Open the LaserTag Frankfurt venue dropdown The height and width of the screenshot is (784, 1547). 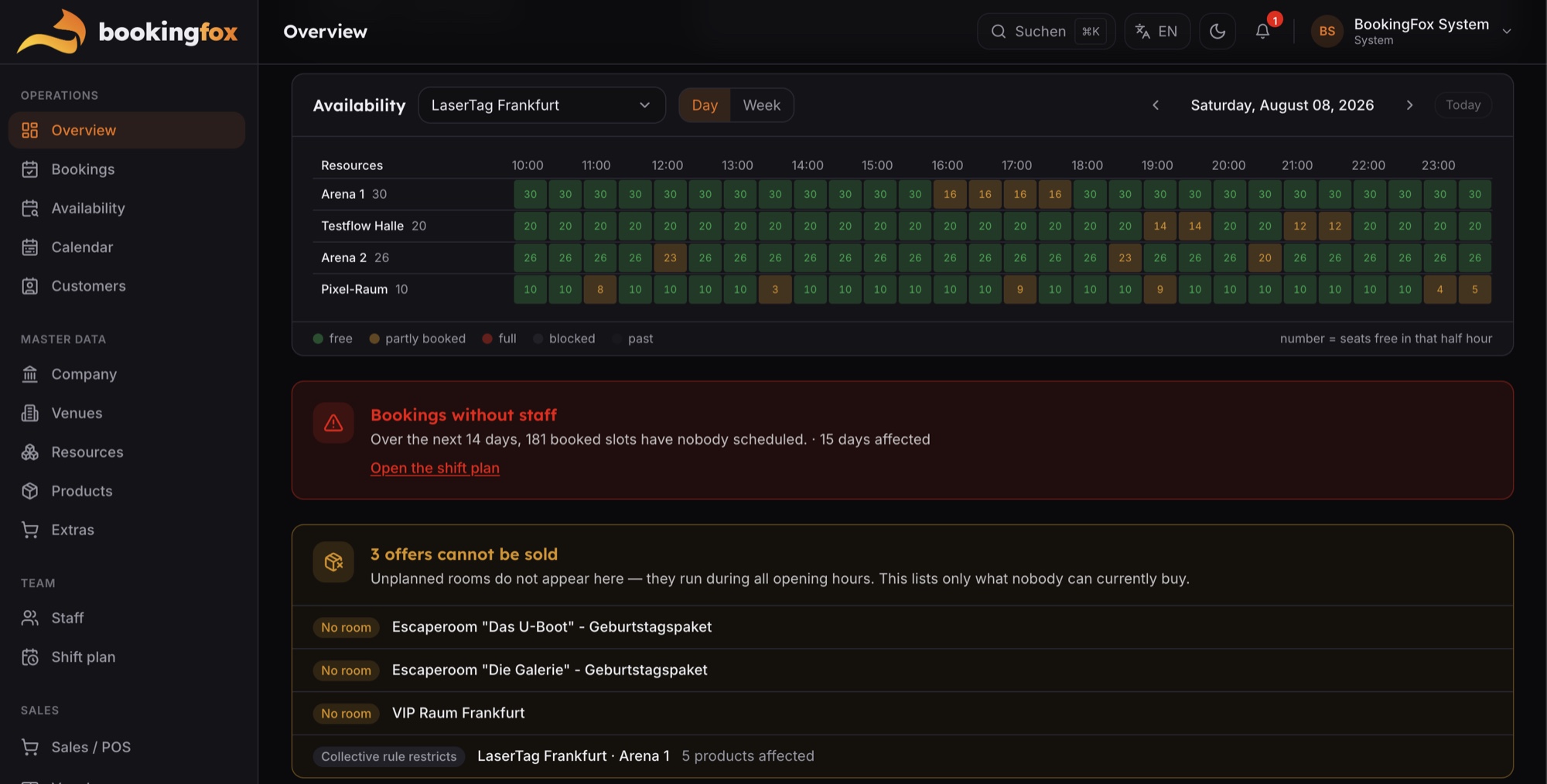[541, 105]
